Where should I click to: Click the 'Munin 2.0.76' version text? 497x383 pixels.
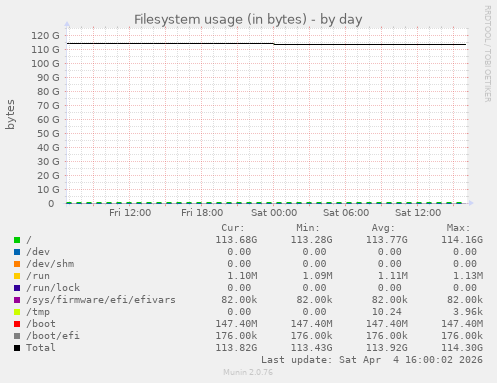click(x=248, y=372)
